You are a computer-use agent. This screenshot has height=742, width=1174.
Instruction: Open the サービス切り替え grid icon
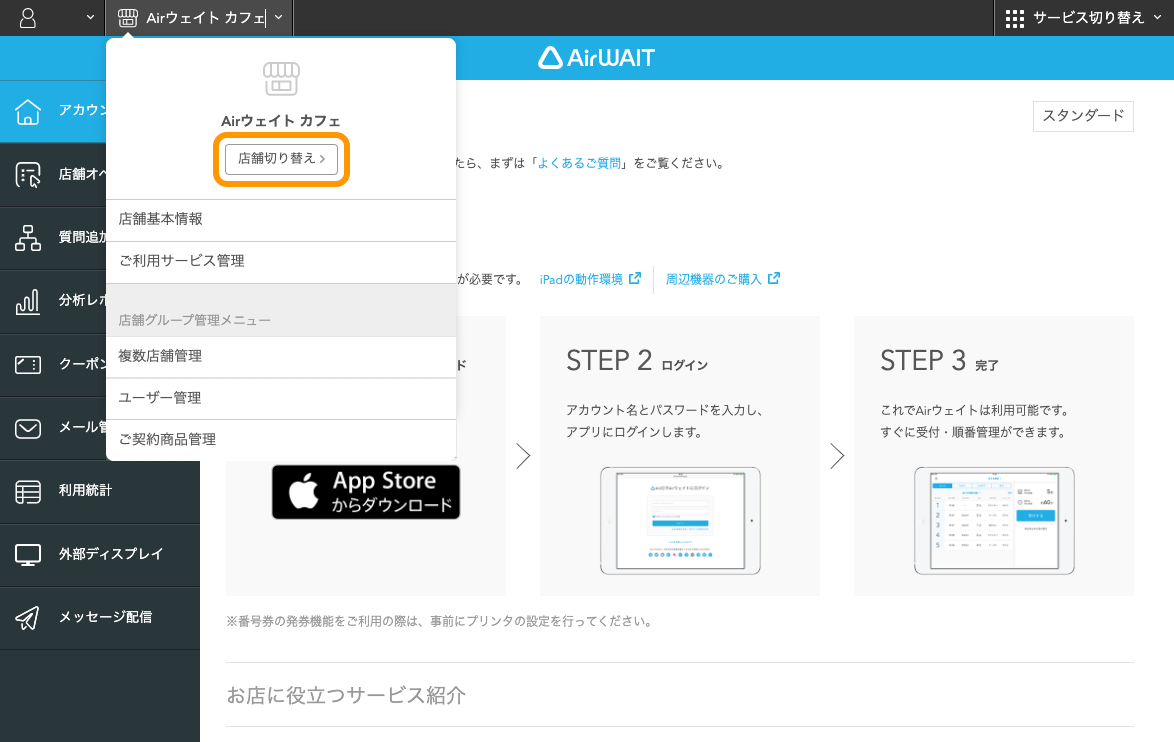(x=1015, y=18)
